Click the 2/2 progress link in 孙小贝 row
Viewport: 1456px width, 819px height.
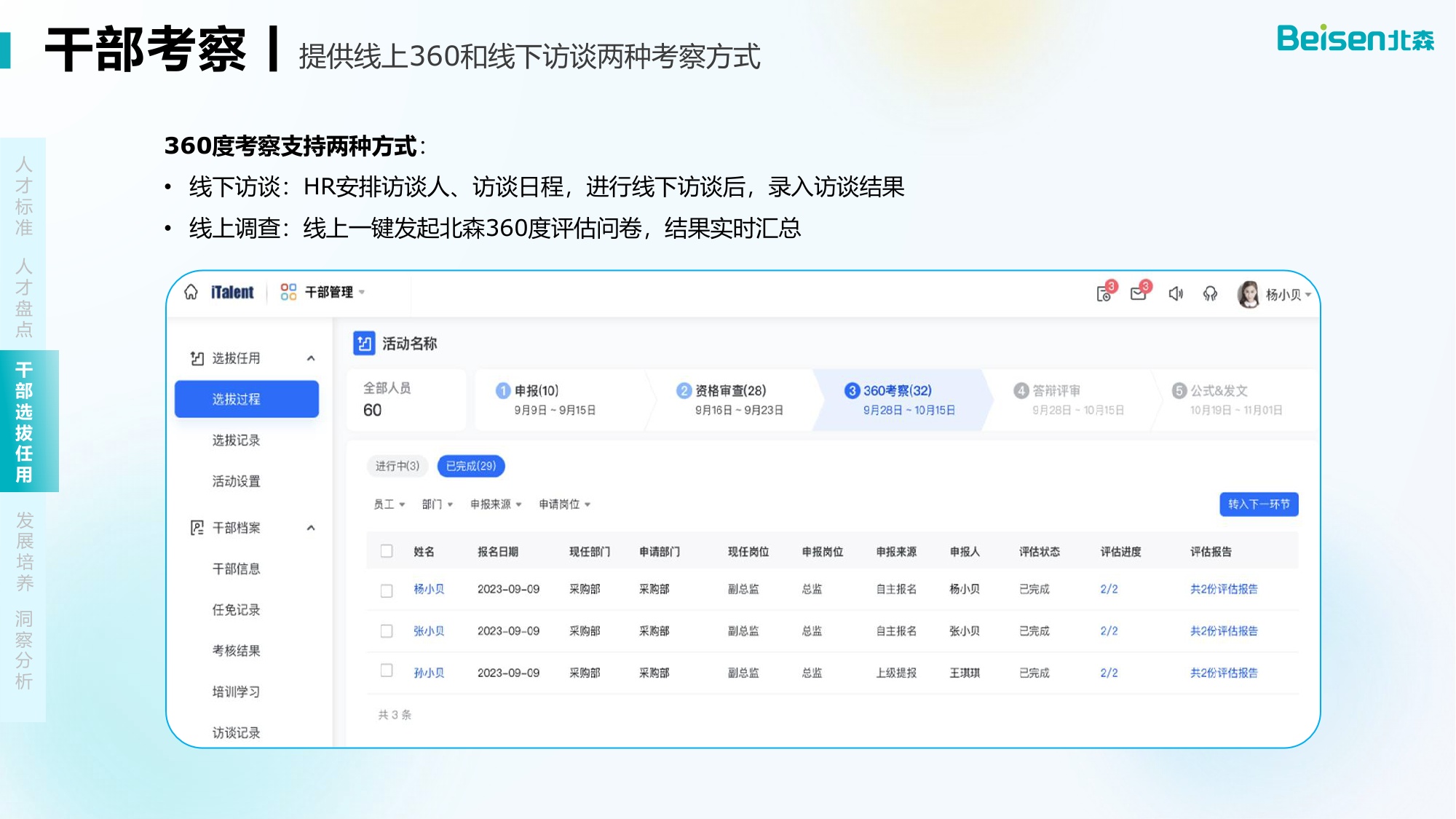[1109, 673]
